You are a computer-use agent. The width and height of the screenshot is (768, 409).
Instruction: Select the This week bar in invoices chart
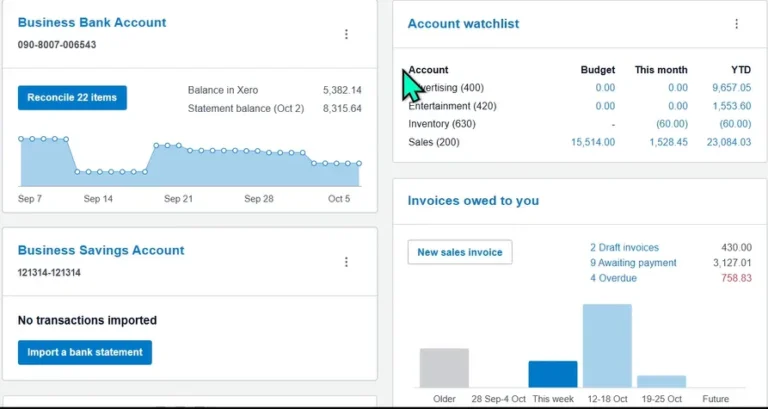click(x=553, y=374)
